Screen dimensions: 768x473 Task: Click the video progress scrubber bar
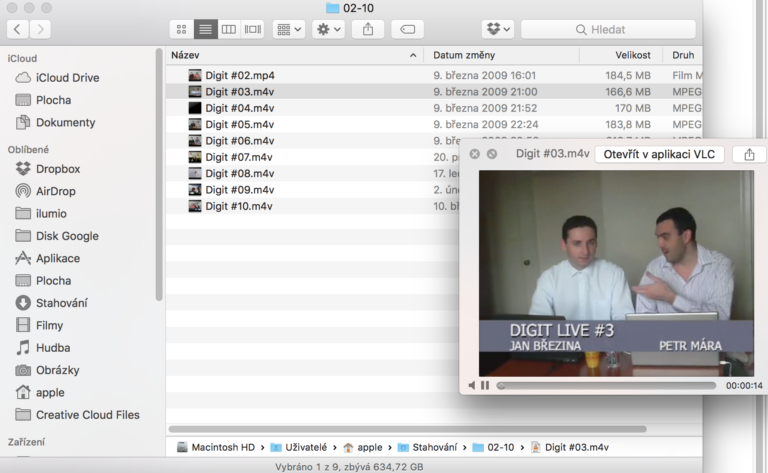coord(606,385)
